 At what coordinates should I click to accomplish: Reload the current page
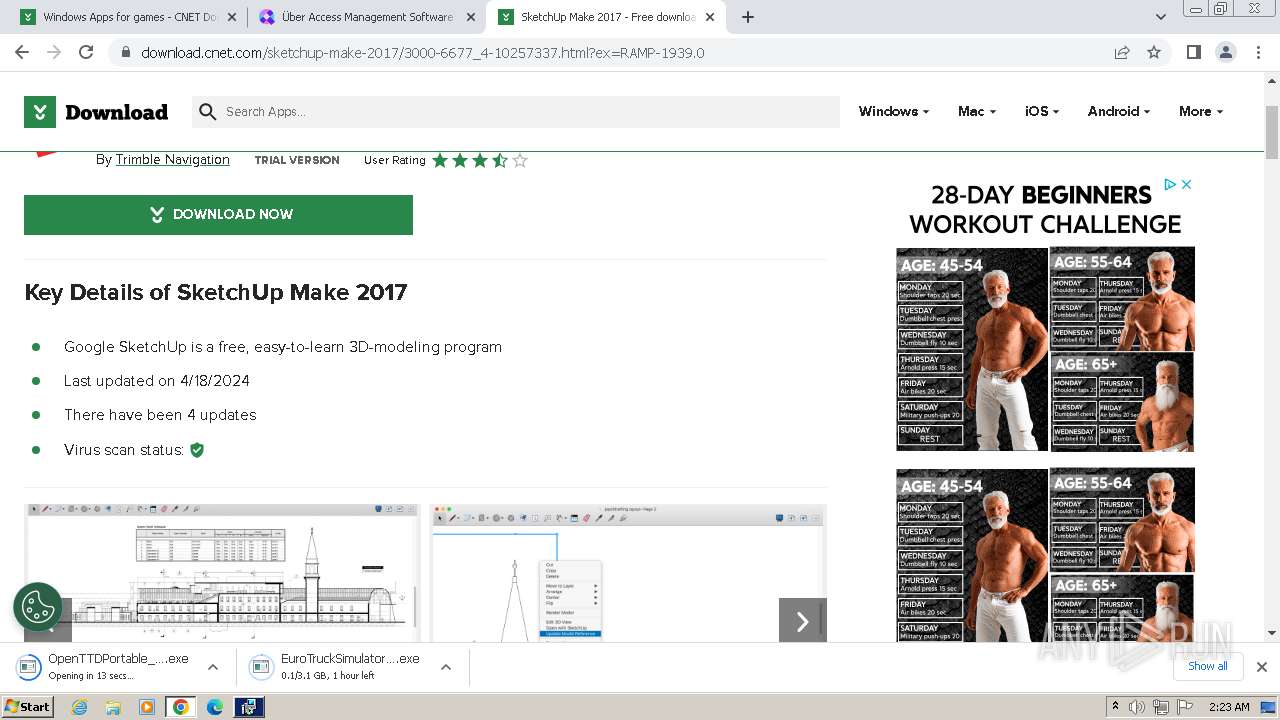tap(86, 52)
